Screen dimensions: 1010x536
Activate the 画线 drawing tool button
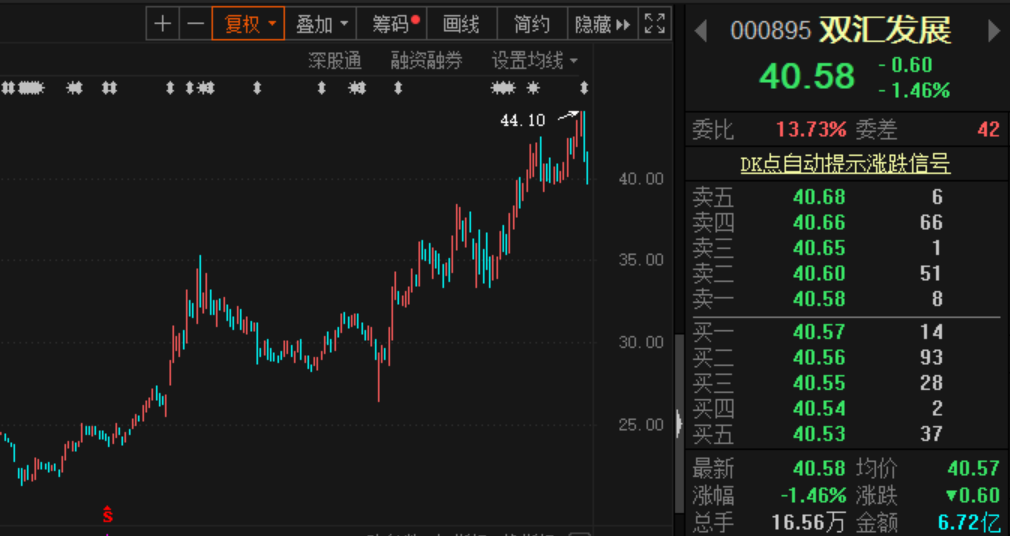[x=461, y=24]
